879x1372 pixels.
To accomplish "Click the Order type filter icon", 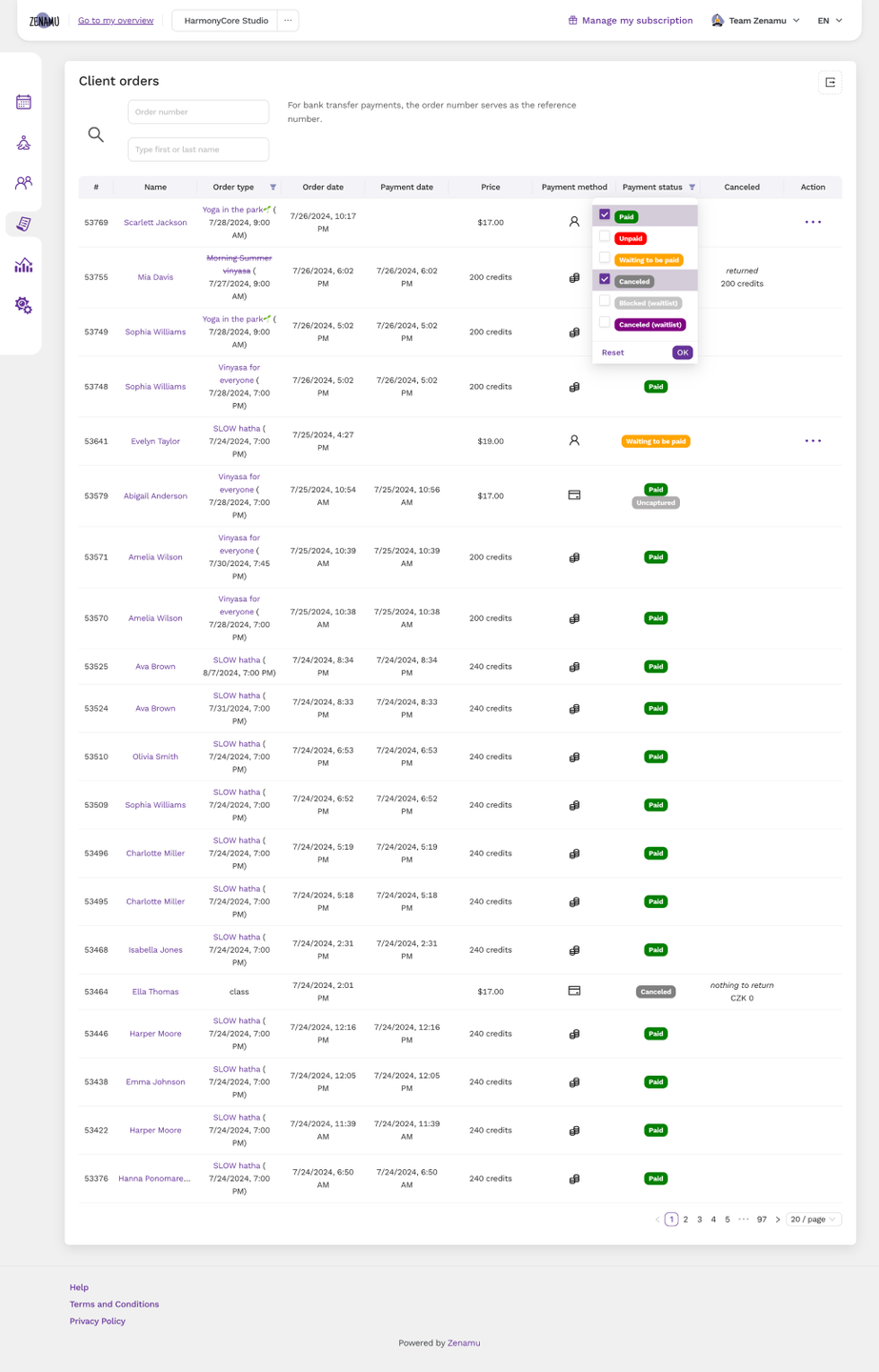I will 273,188.
